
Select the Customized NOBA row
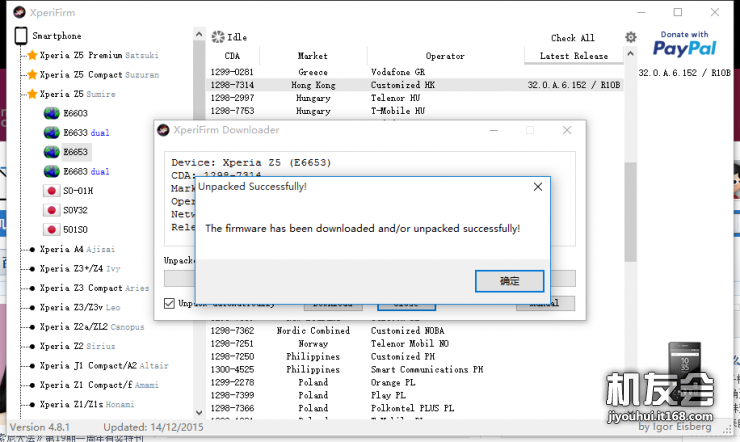click(415, 331)
